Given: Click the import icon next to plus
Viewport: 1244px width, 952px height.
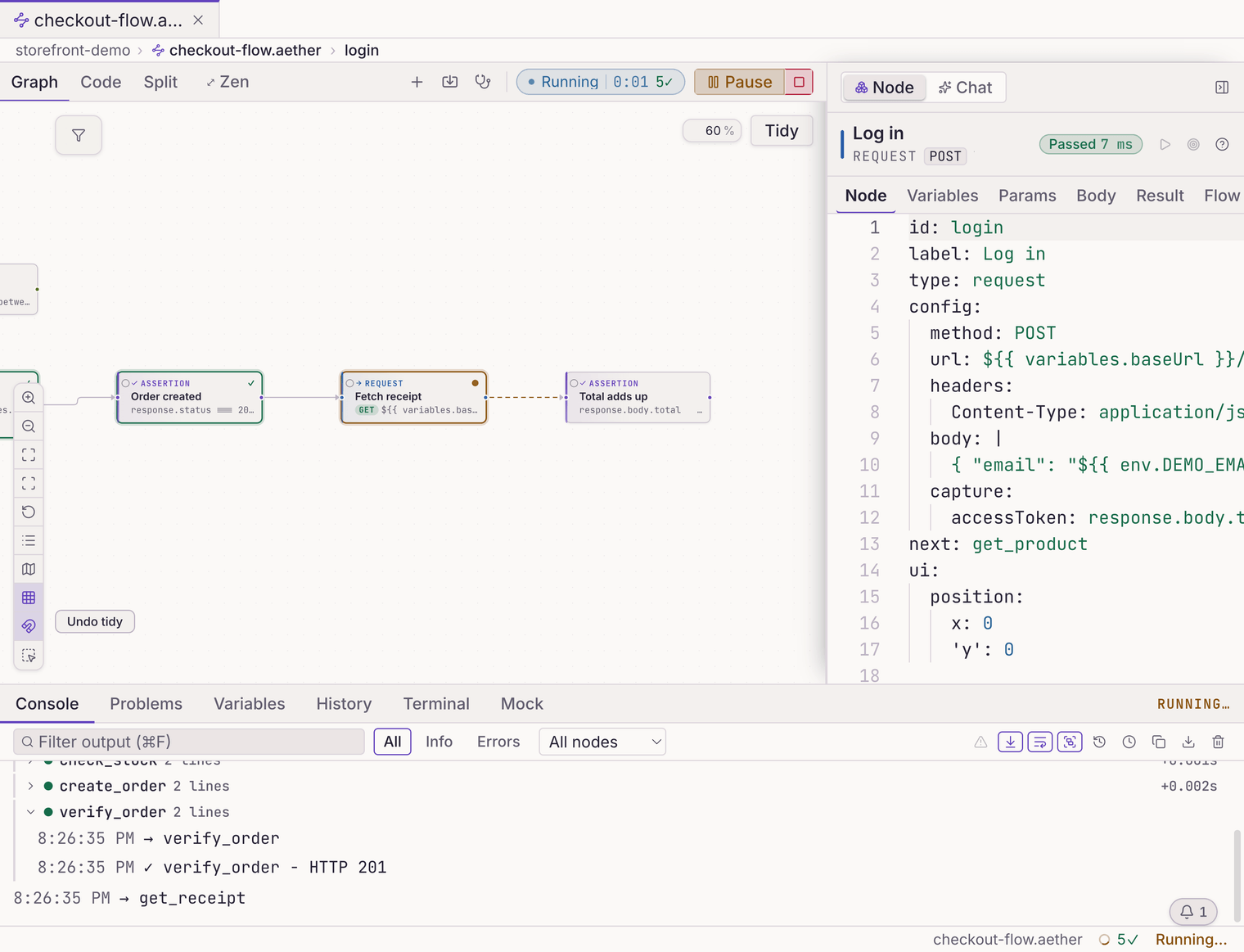Looking at the screenshot, I should pyautogui.click(x=450, y=82).
